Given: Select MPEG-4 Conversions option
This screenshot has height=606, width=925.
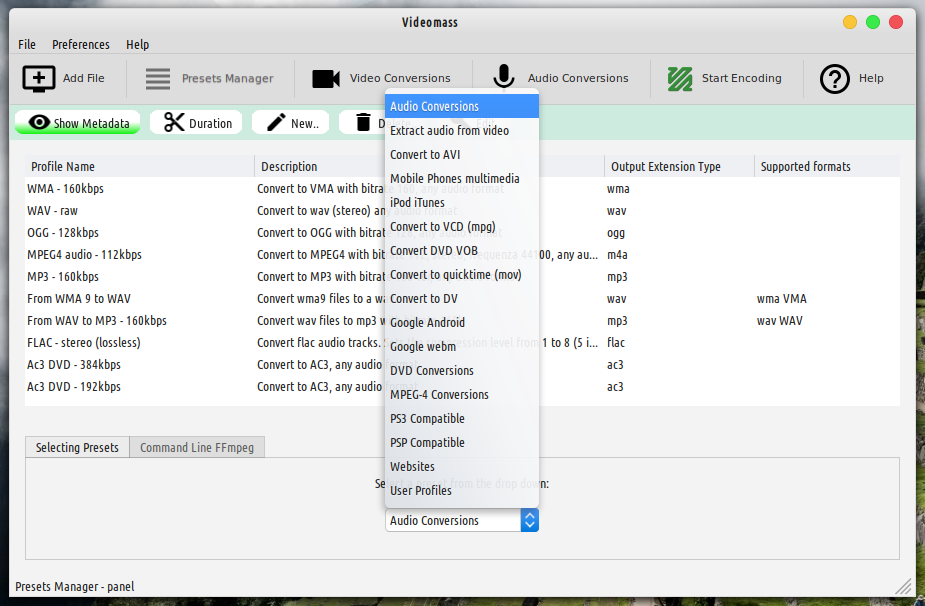Looking at the screenshot, I should (x=462, y=394).
